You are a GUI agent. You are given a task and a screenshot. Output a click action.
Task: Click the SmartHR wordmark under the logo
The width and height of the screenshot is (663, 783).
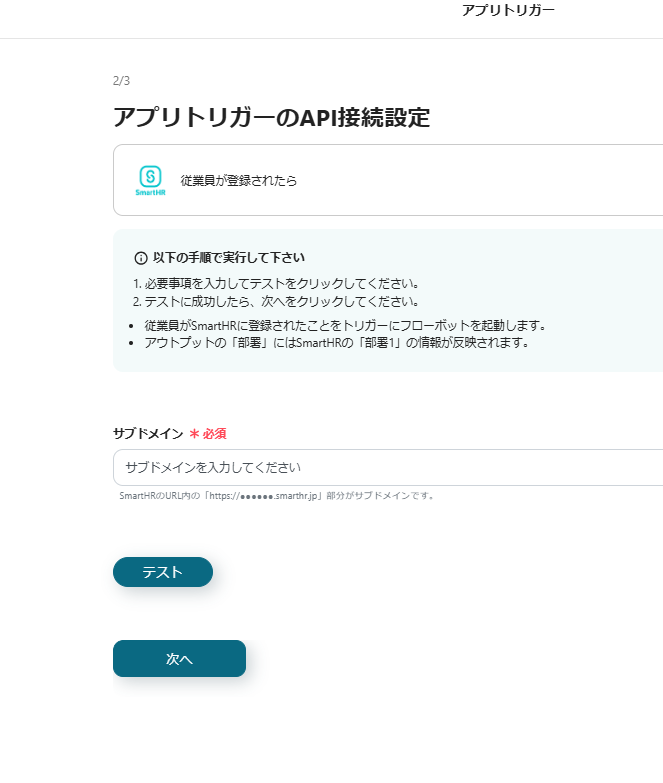pos(150,193)
